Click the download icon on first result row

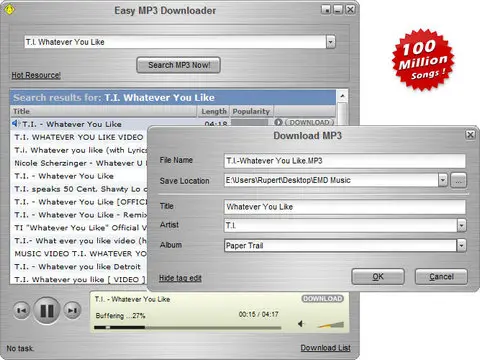pyautogui.click(x=278, y=122)
